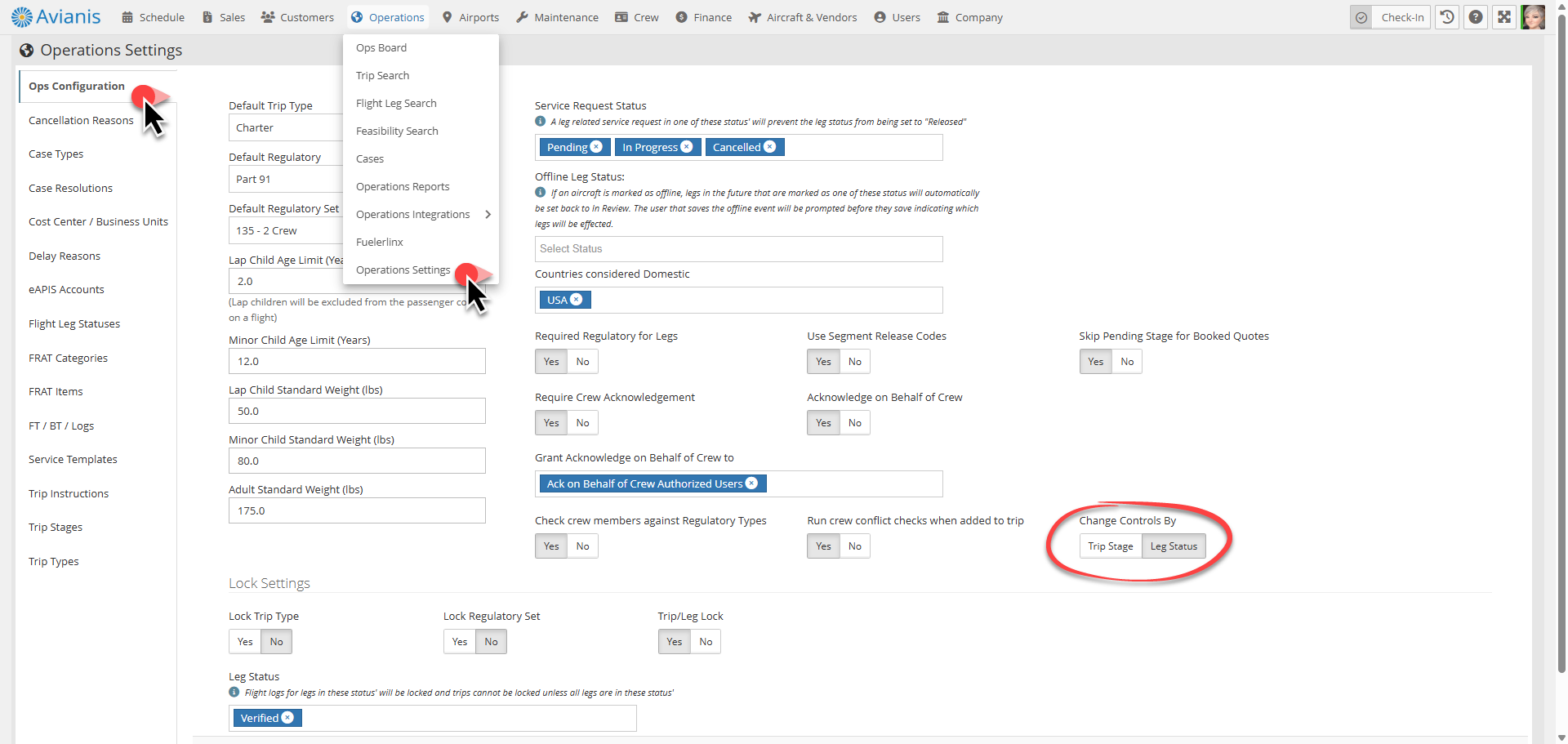
Task: Click the Minor Child Age Limit field
Action: [x=357, y=361]
